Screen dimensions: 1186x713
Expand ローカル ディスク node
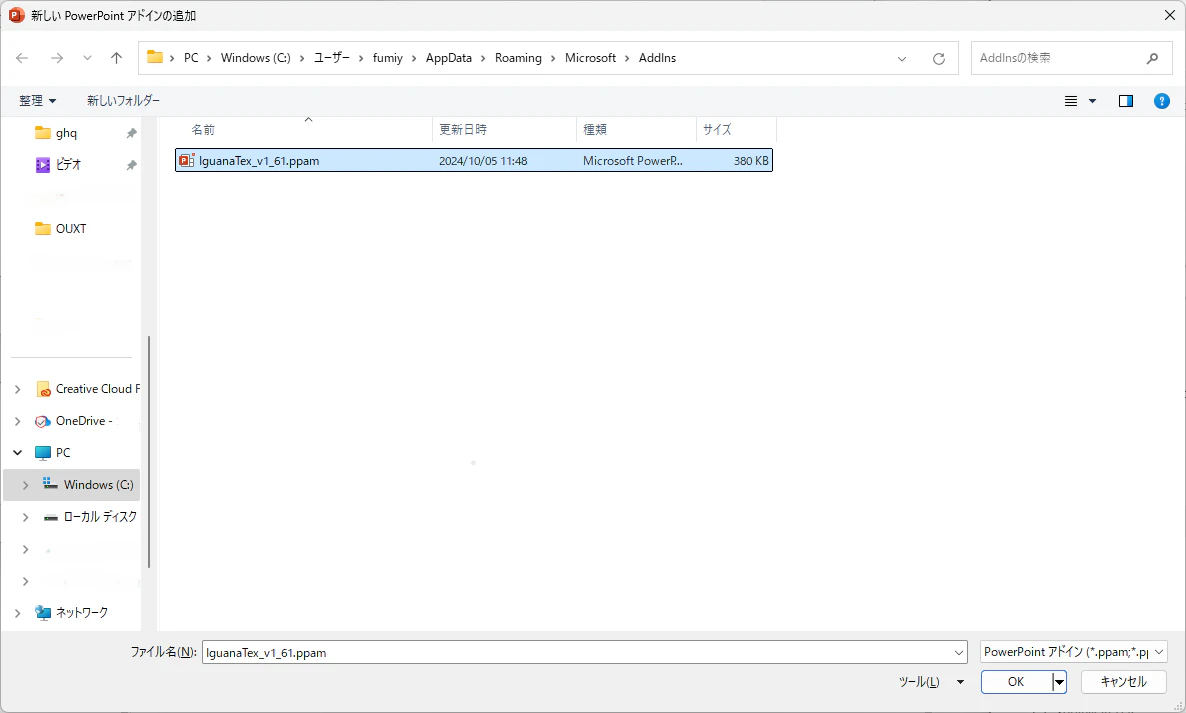point(25,517)
